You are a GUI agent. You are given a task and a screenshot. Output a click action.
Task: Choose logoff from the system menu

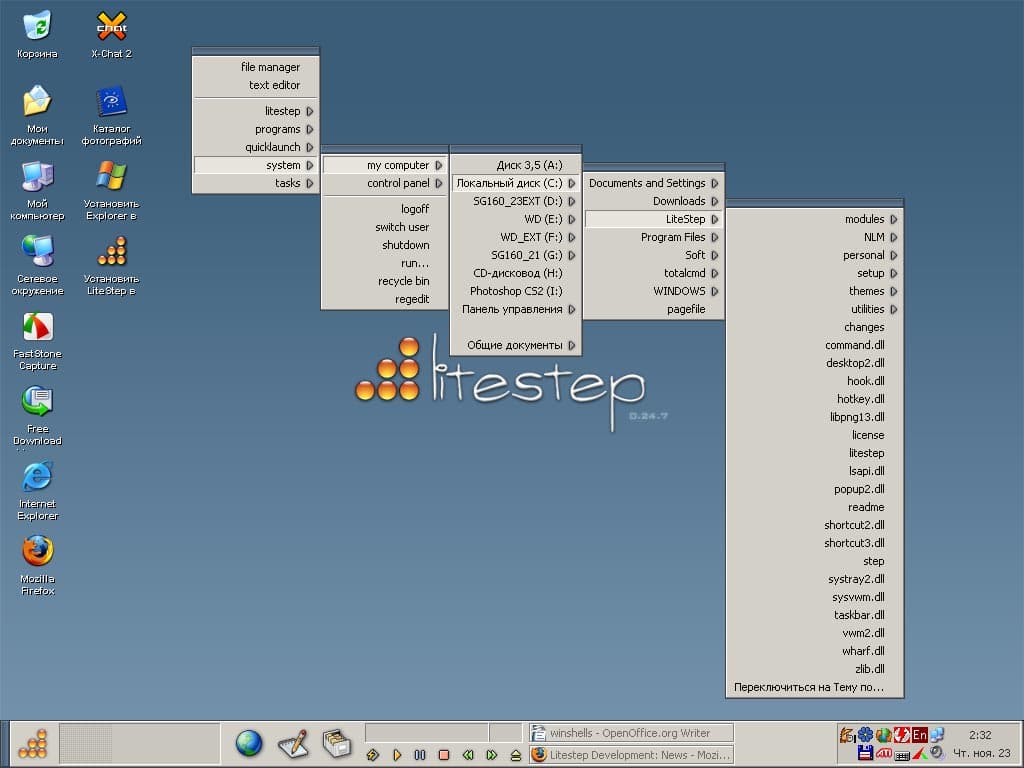pos(385,209)
